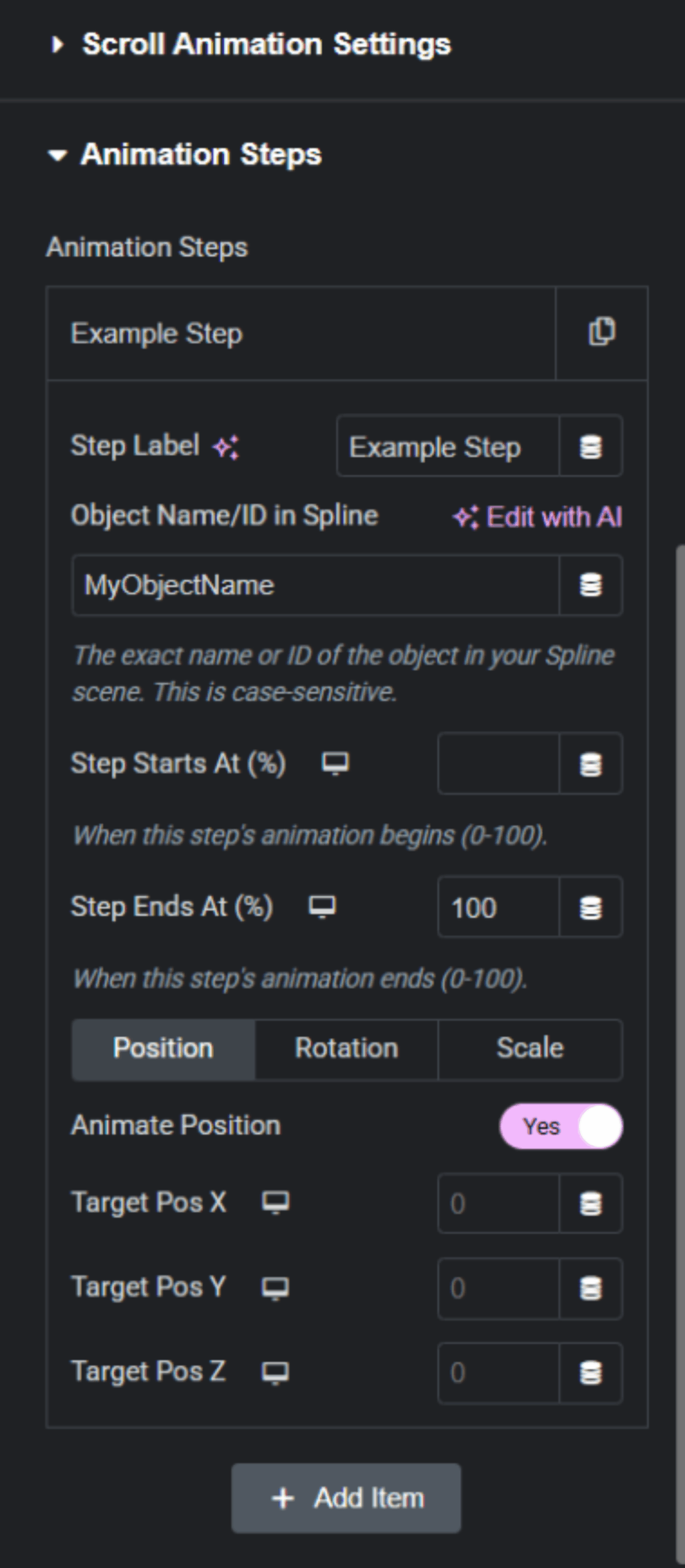Click the Add Item button

(346, 1498)
